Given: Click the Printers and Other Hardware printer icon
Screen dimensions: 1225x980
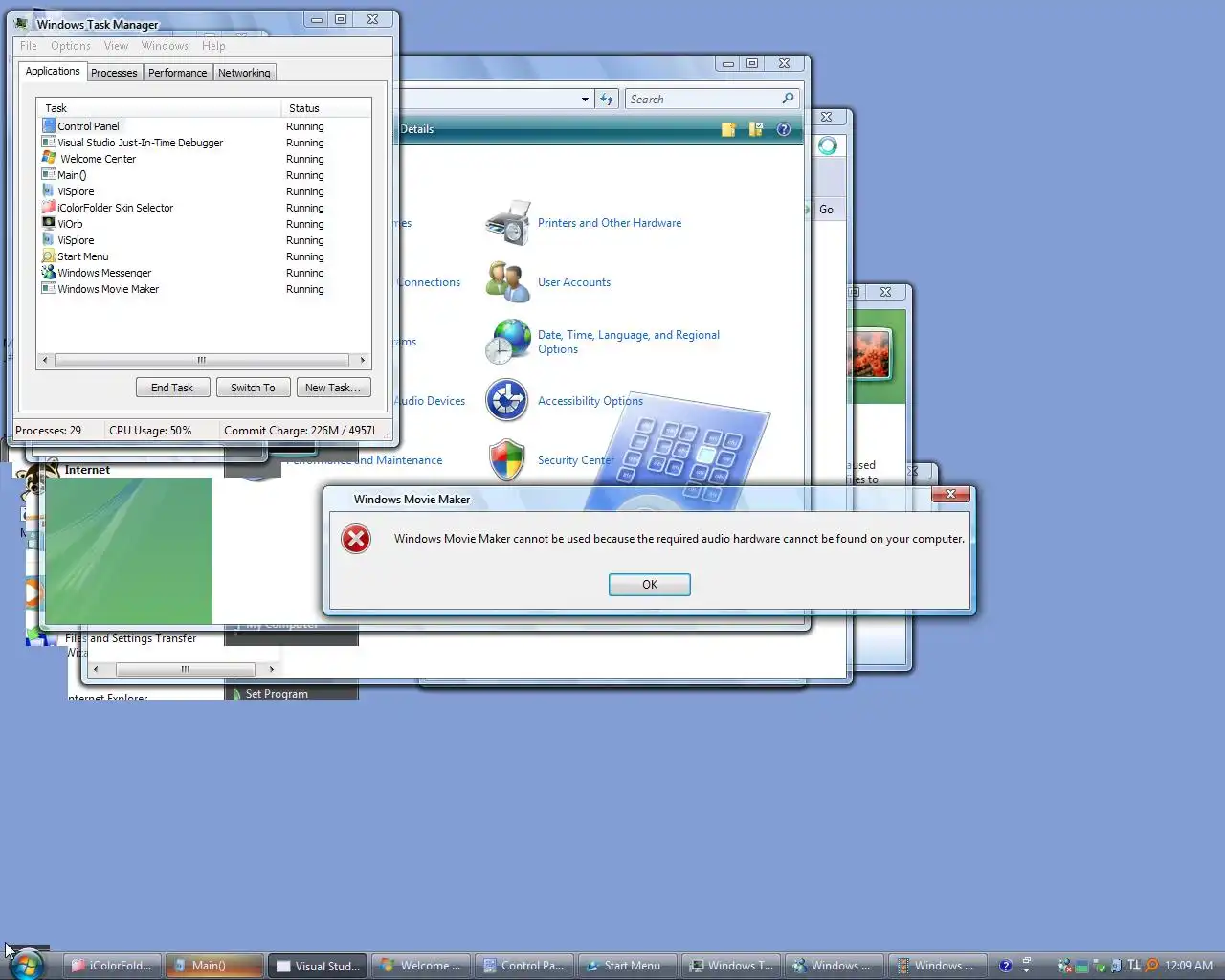Looking at the screenshot, I should click(508, 223).
